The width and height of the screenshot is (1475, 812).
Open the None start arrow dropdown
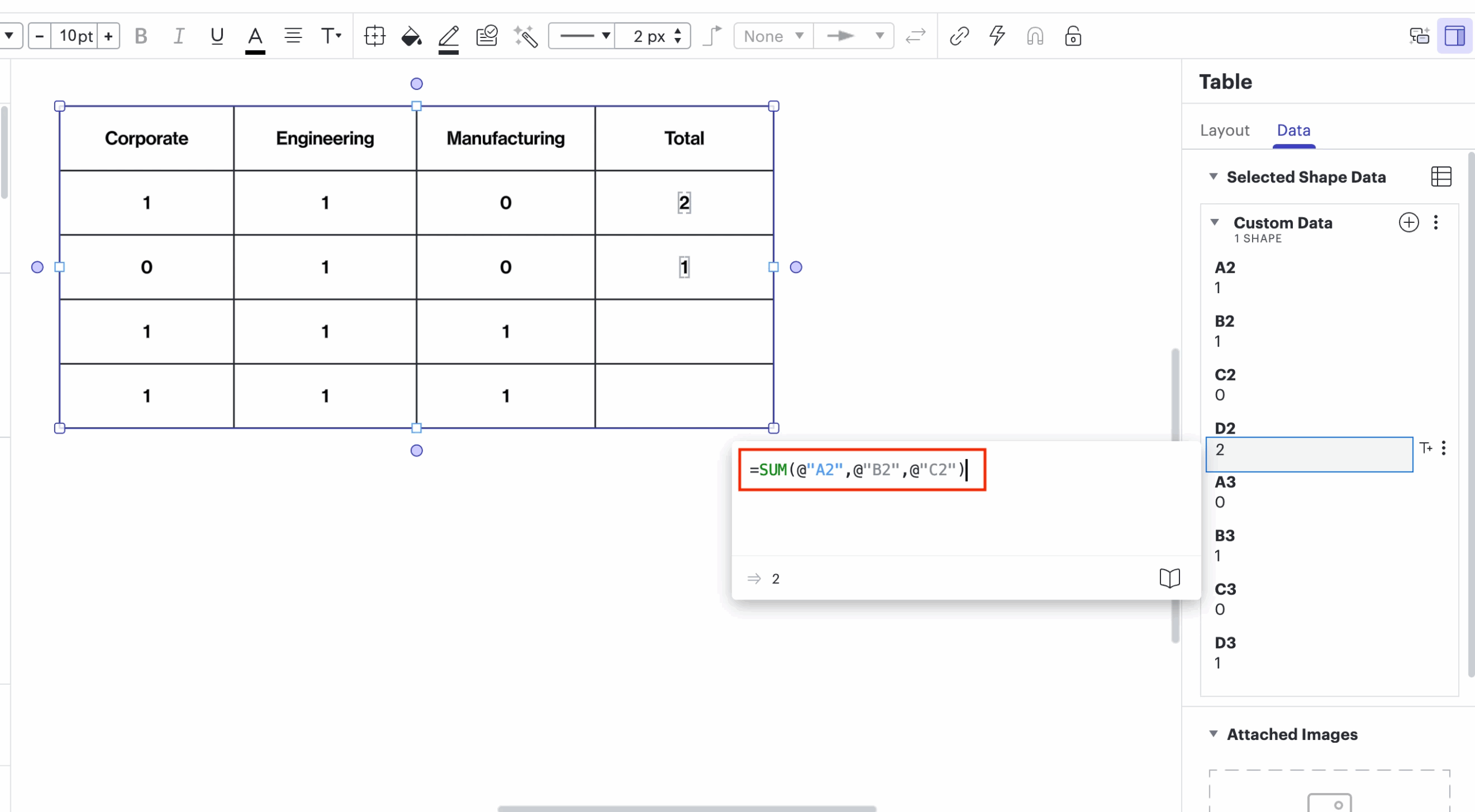[x=773, y=36]
